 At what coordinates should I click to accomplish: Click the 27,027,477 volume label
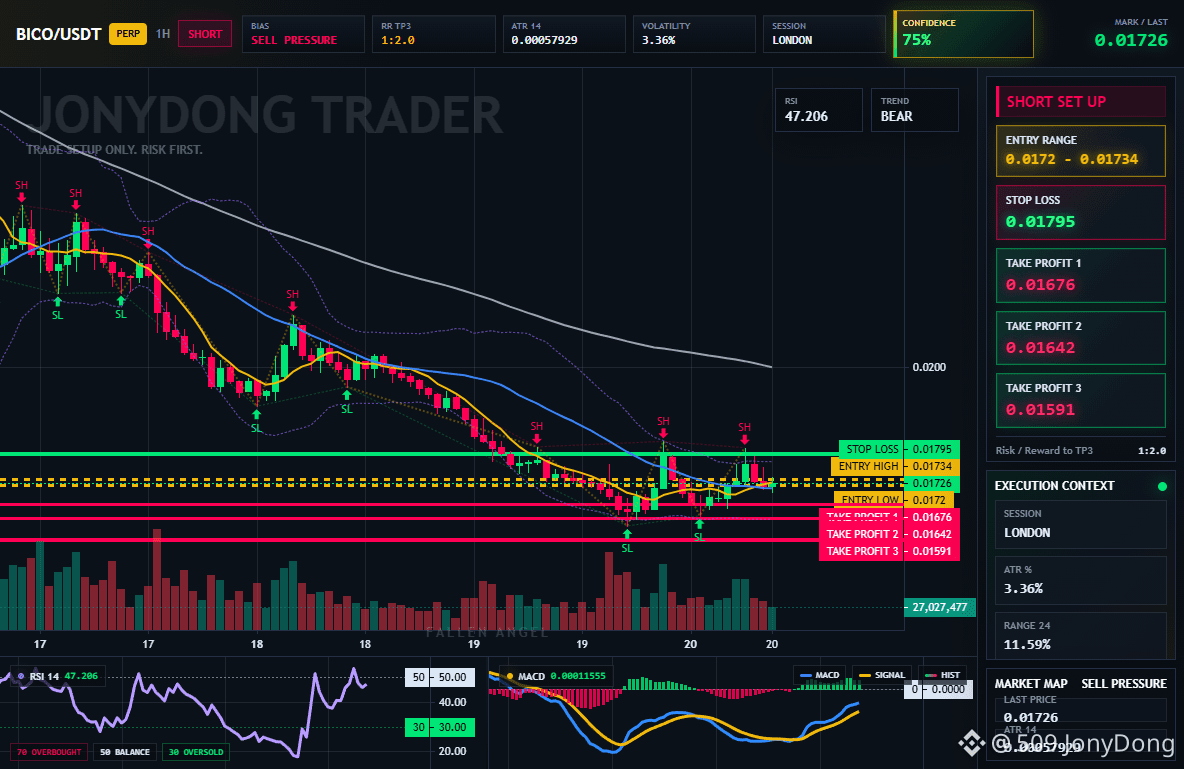coord(939,607)
